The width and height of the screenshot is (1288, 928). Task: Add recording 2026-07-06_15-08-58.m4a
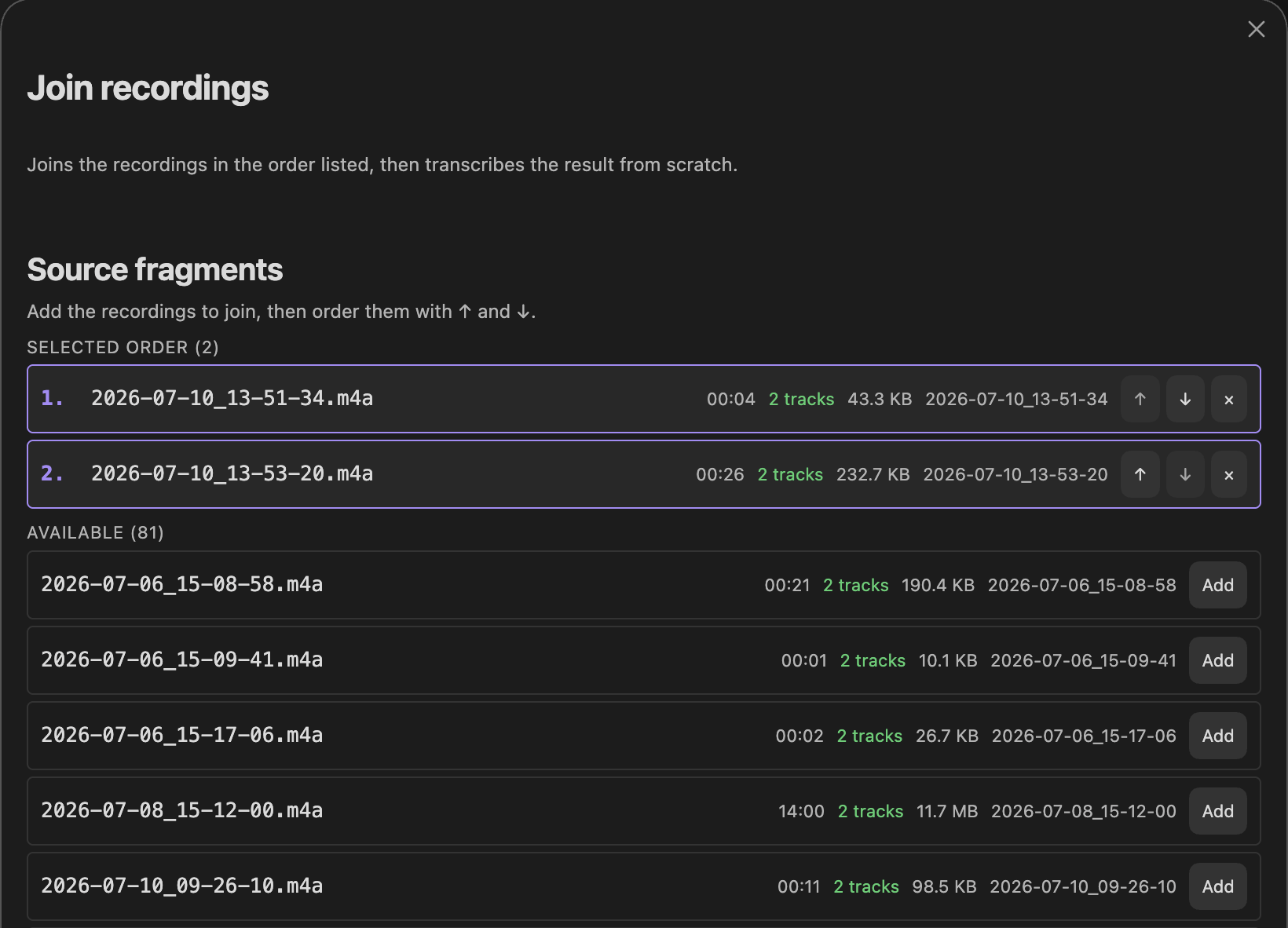[x=1218, y=585]
